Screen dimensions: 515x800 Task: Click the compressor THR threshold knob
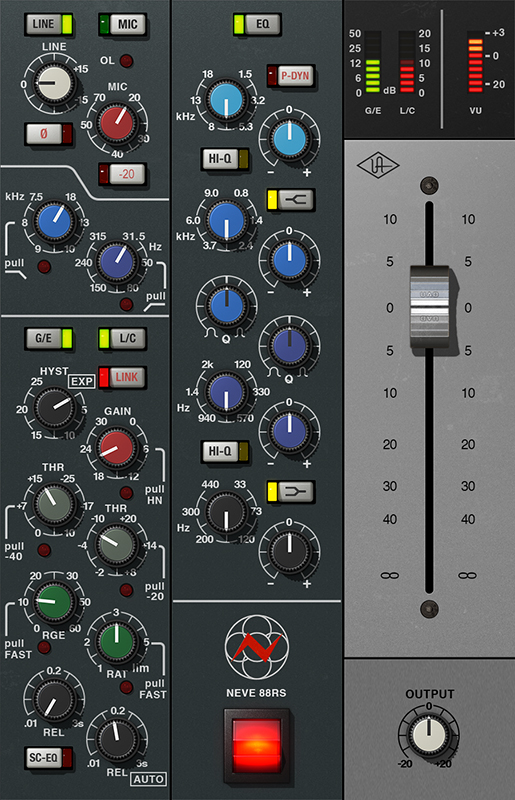point(117,545)
